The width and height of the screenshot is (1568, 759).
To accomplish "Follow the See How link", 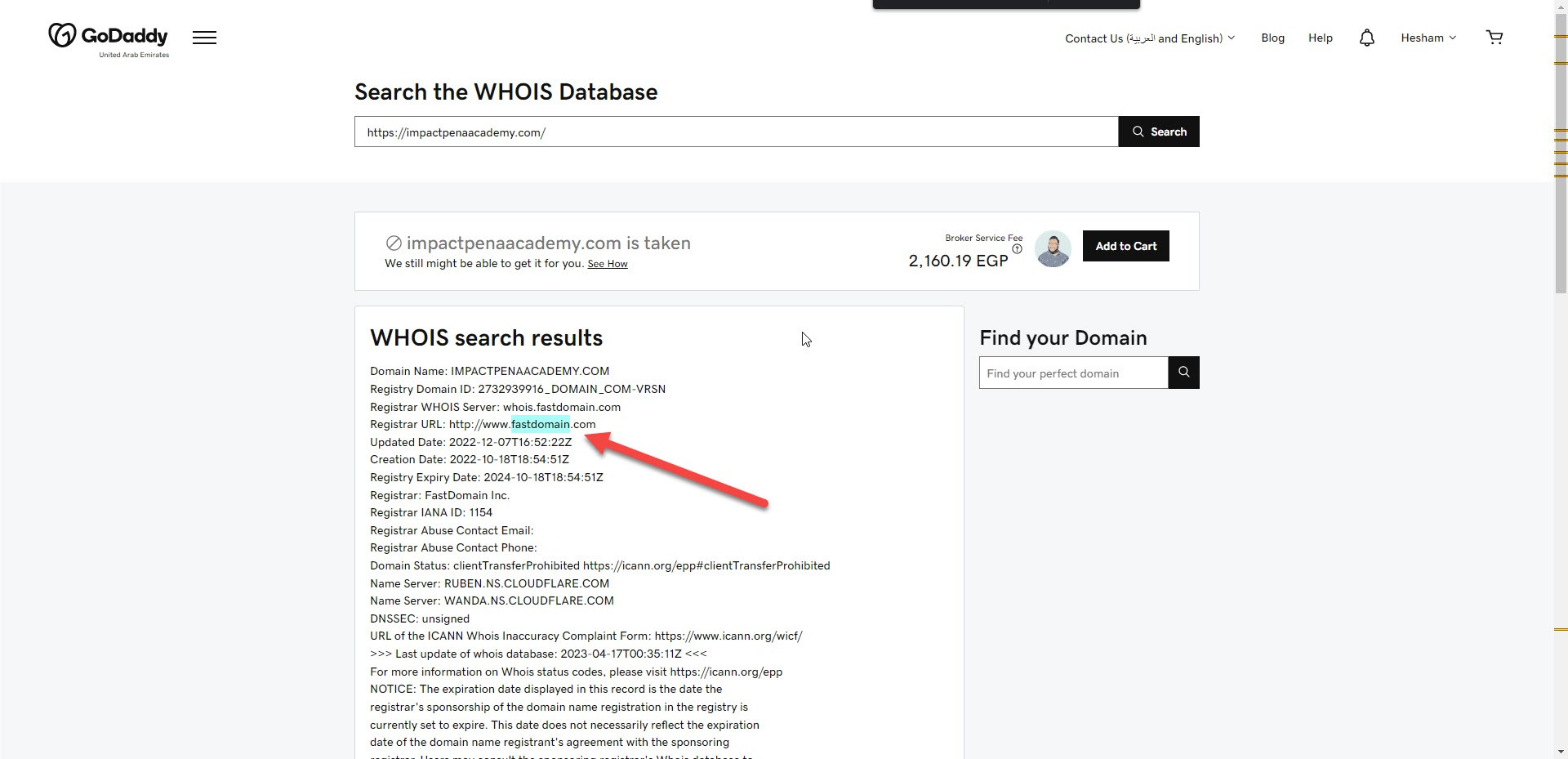I will pos(607,264).
